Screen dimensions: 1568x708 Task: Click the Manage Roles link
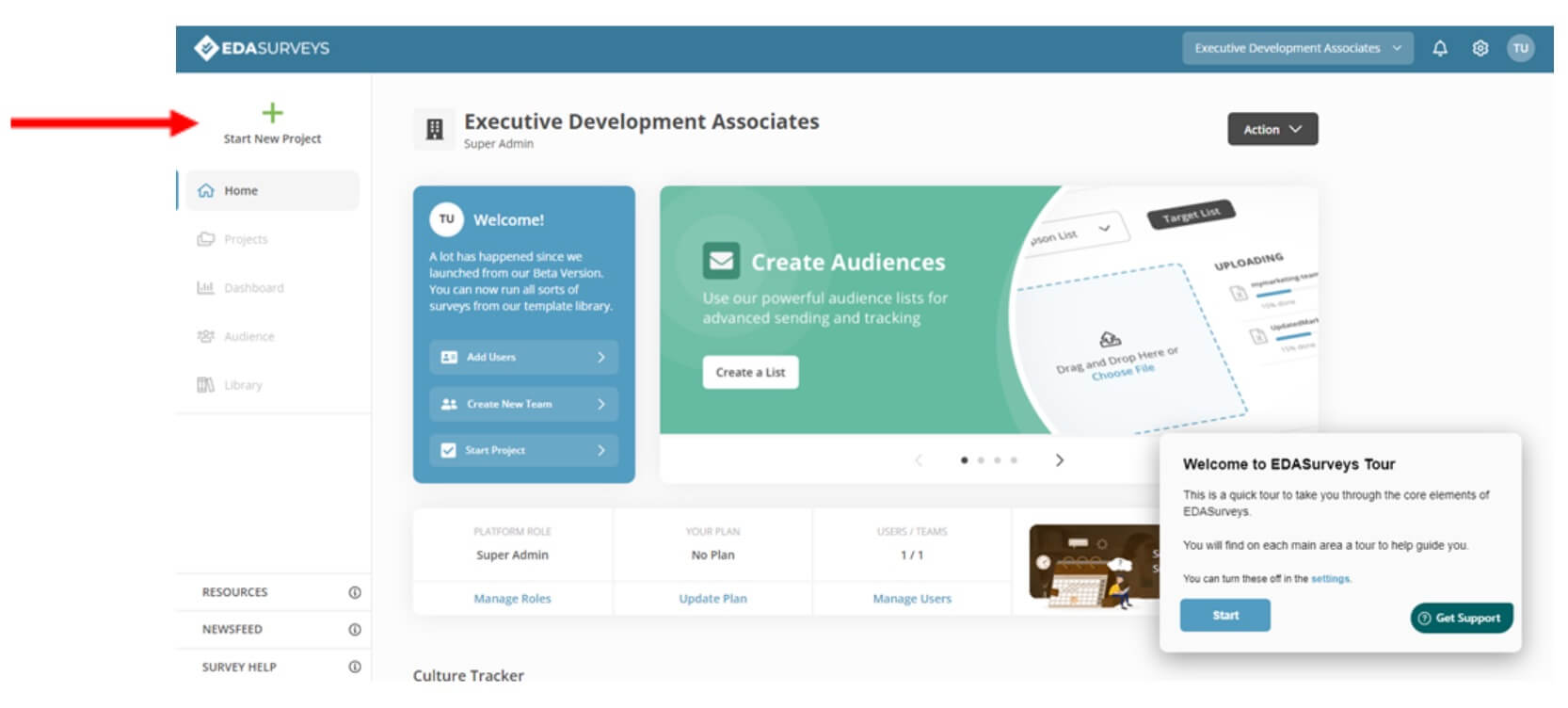[x=512, y=599]
